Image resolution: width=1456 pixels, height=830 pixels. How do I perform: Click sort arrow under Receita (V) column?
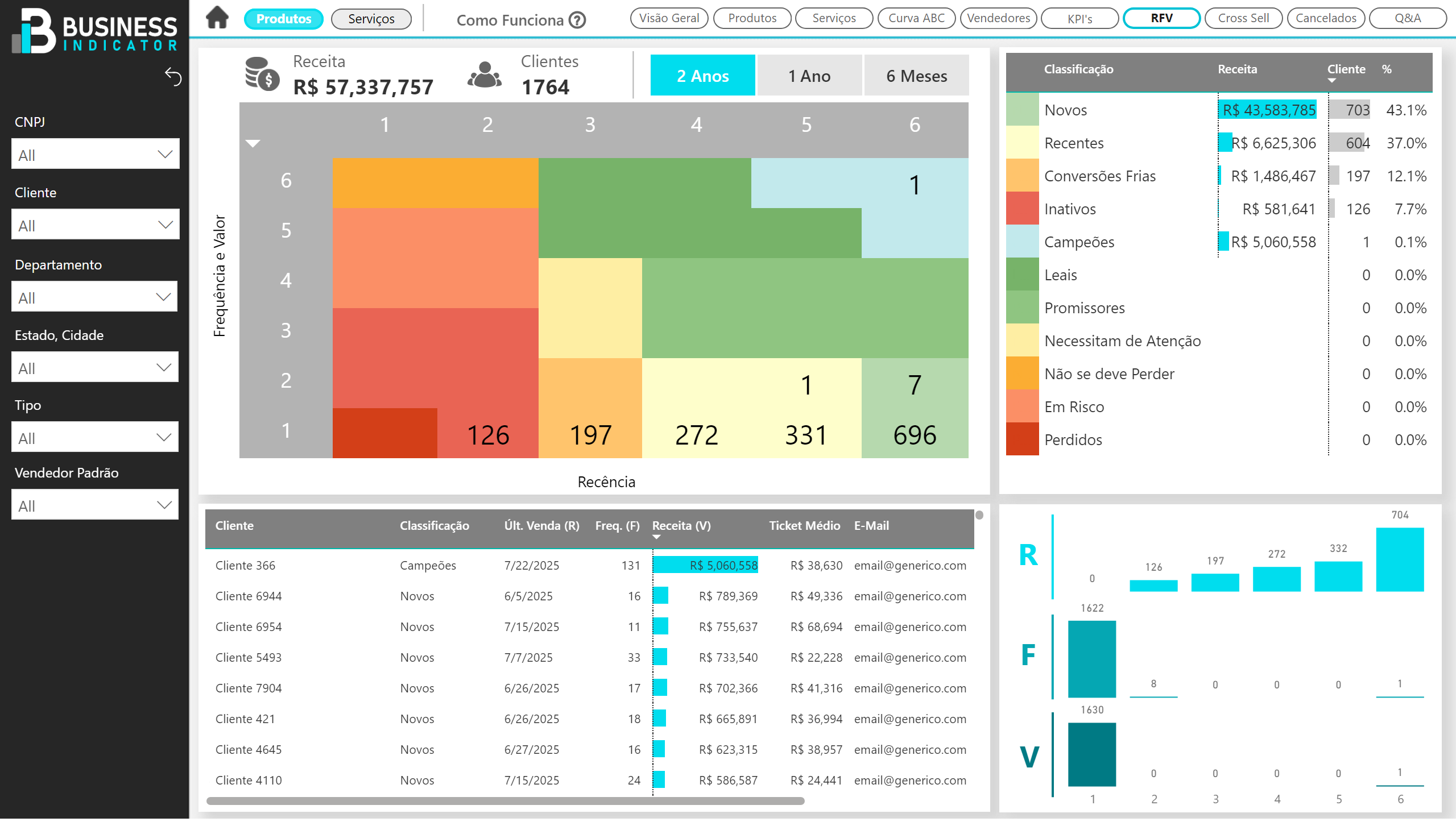coord(656,537)
